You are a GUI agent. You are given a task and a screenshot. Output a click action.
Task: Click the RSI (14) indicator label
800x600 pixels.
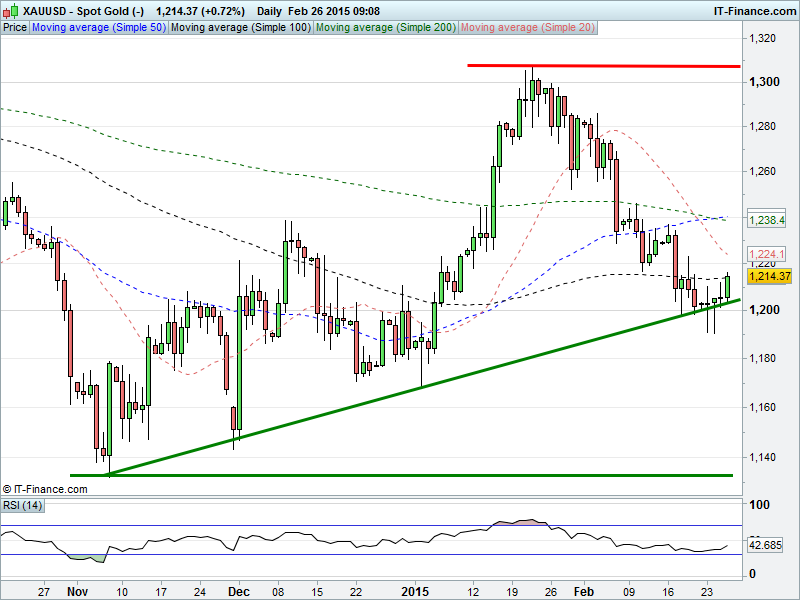[x=21, y=506]
